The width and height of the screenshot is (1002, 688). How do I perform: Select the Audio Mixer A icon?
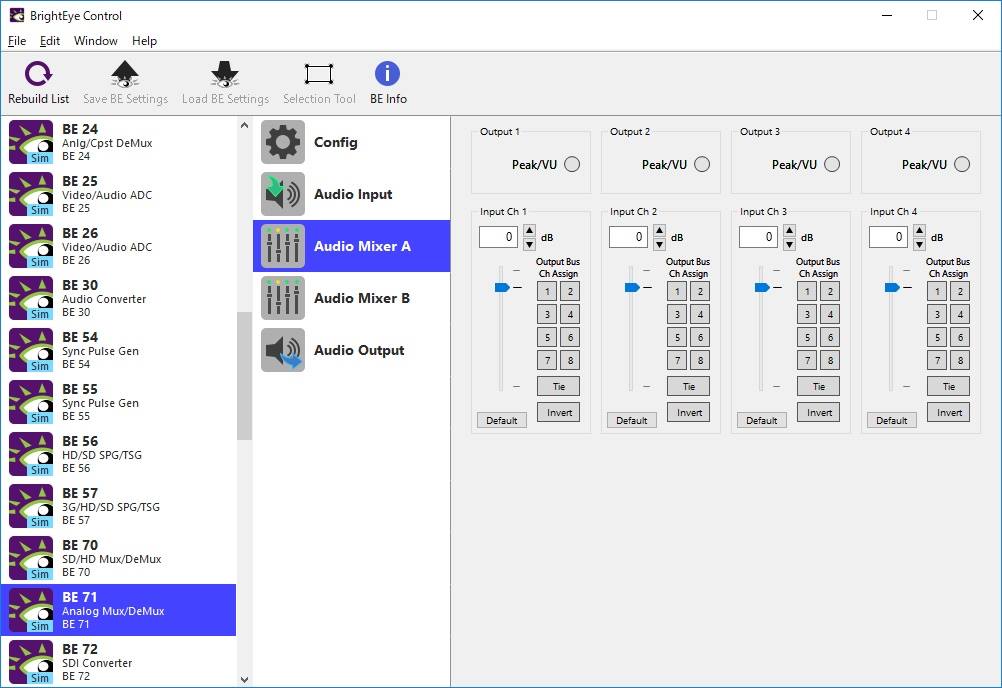tap(283, 246)
